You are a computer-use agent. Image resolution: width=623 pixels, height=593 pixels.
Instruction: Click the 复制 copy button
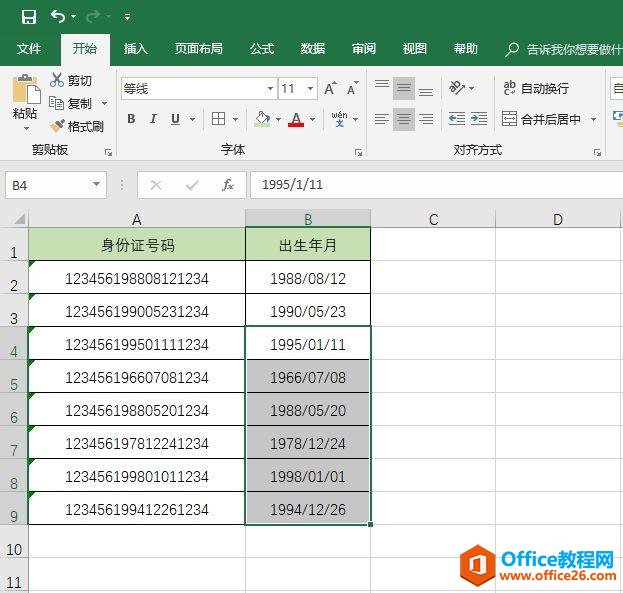point(71,103)
